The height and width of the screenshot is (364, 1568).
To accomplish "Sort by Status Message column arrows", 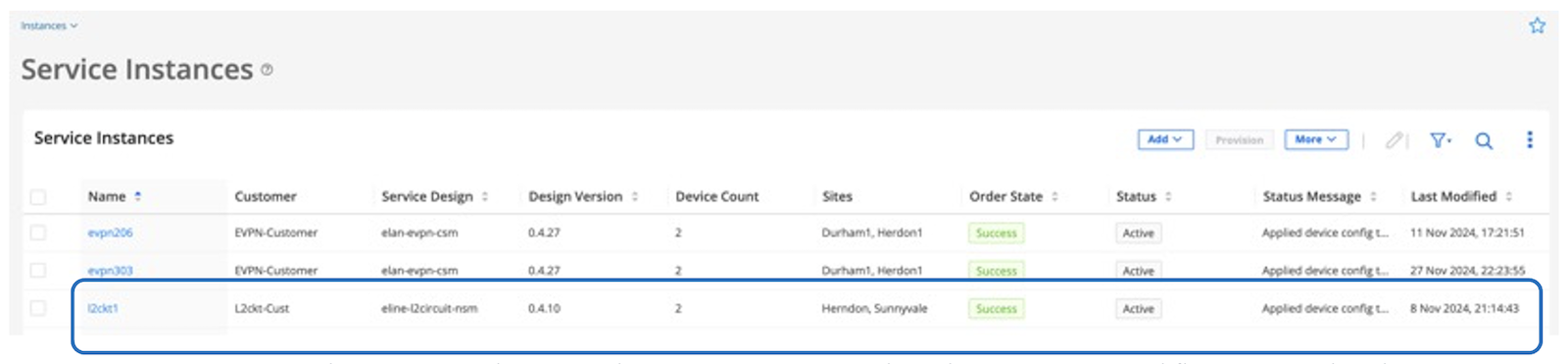I will (1373, 196).
